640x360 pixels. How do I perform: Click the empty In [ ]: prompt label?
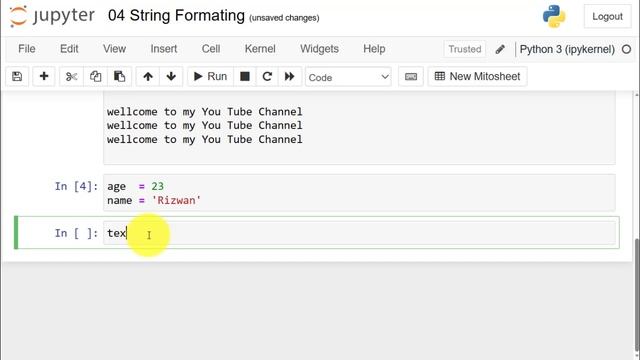[76, 233]
